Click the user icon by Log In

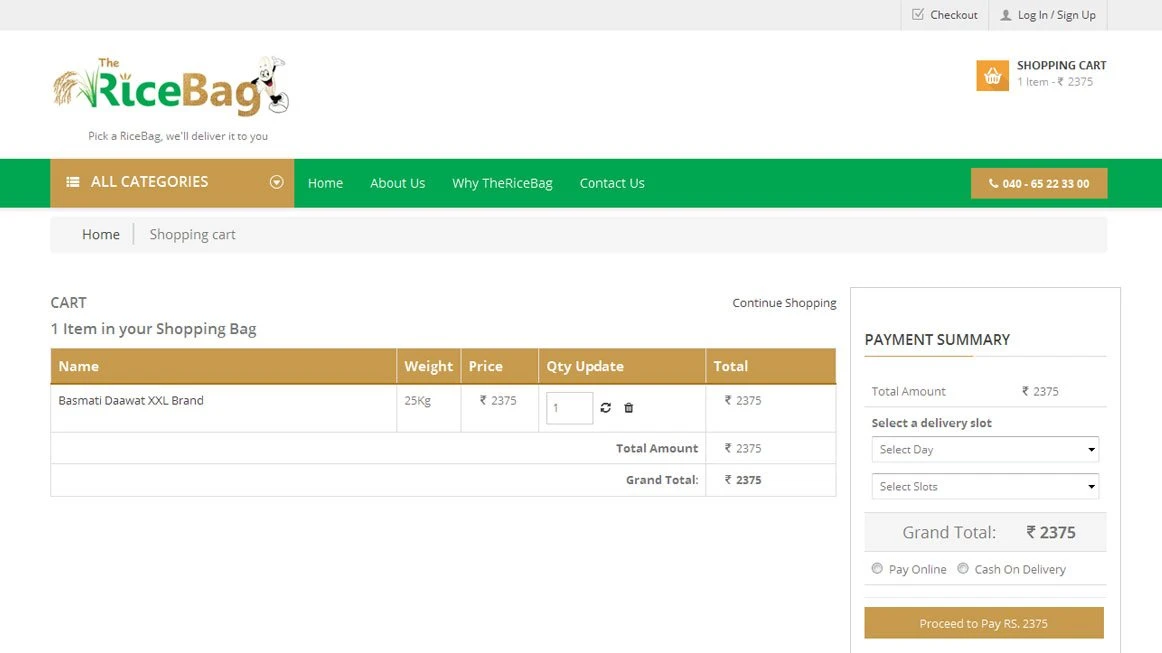1006,15
